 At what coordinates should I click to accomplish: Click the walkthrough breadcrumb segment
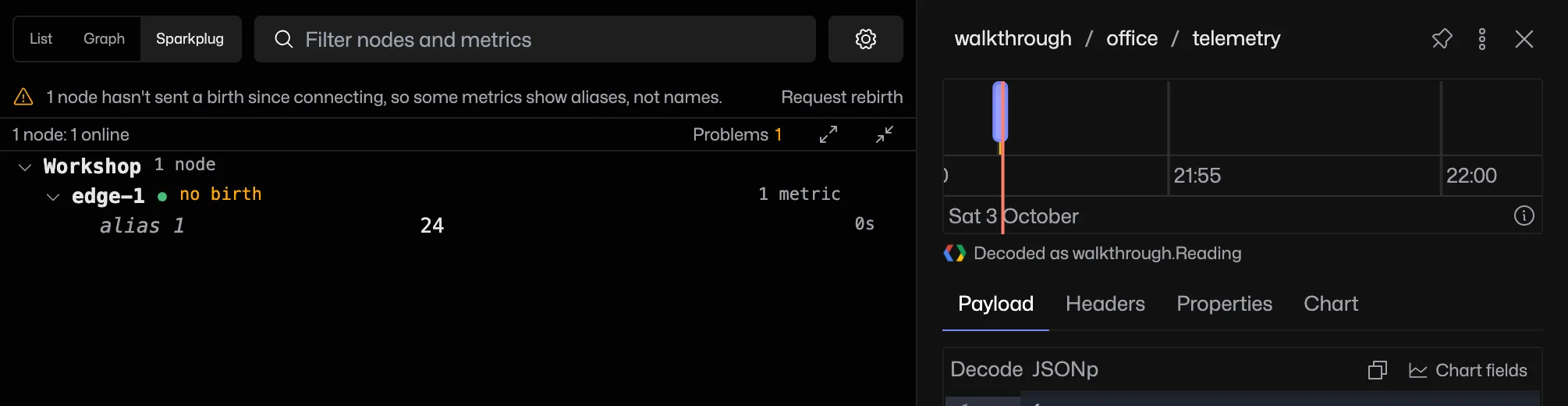coord(1013,38)
